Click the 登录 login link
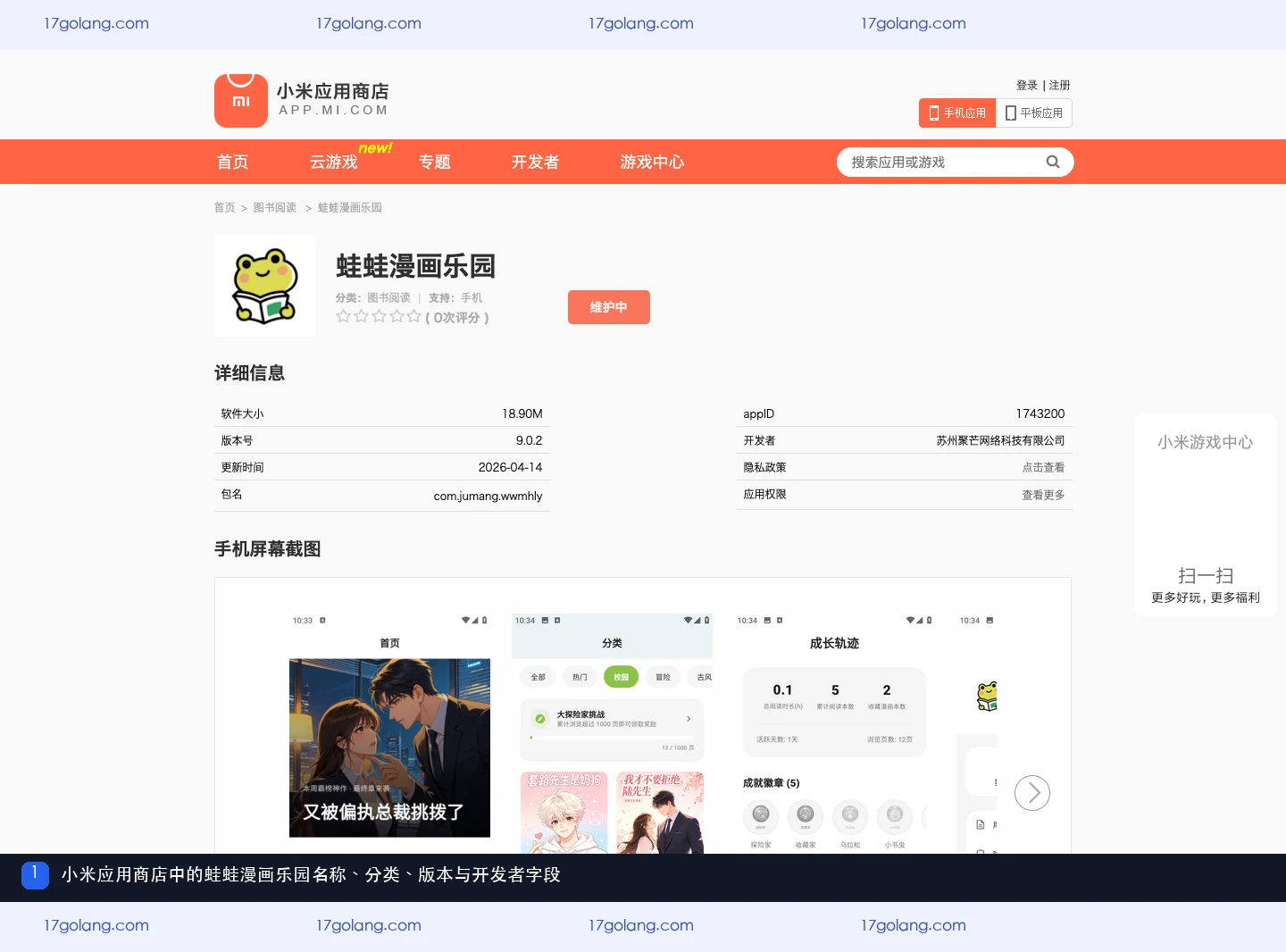 point(1027,85)
